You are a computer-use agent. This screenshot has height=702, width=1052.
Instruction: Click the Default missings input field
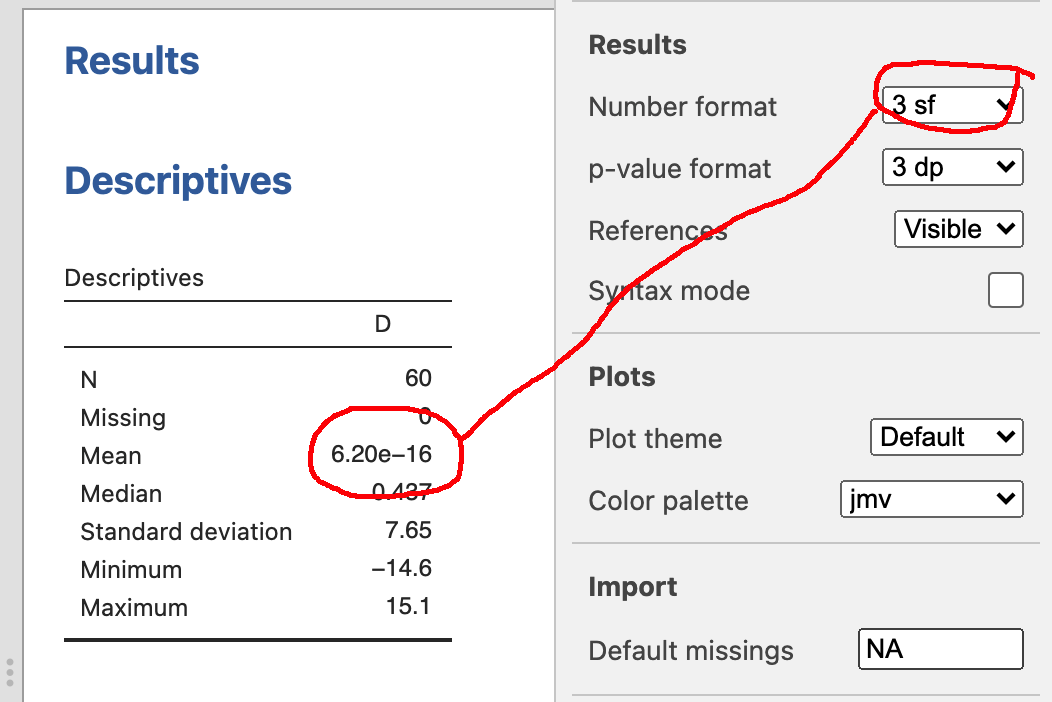[940, 649]
